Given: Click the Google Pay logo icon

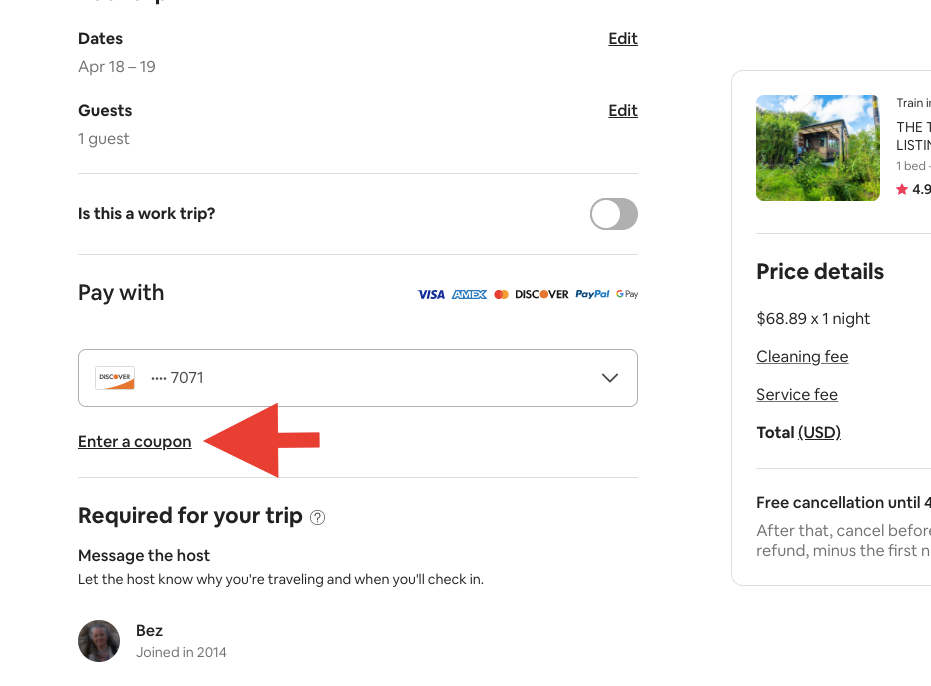Looking at the screenshot, I should (627, 294).
